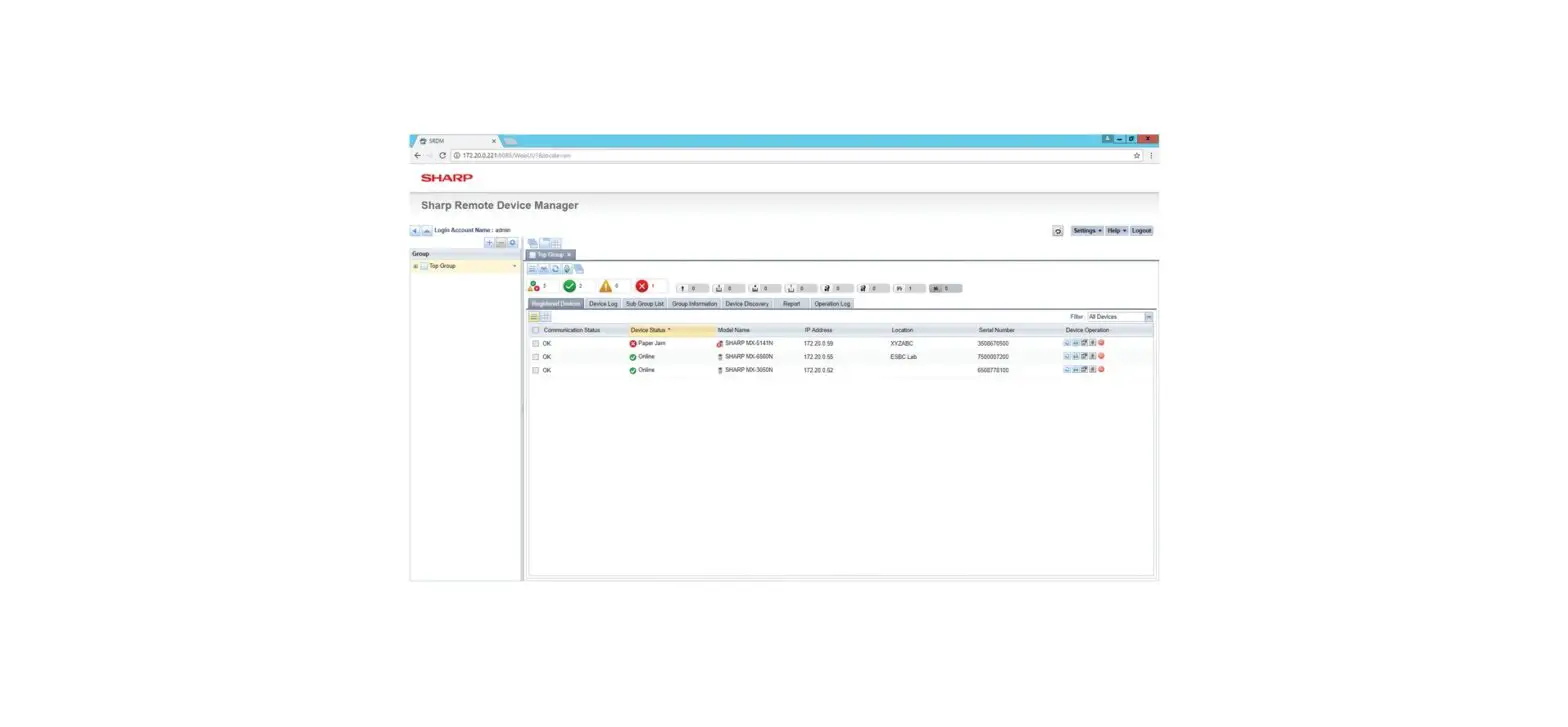Viewport: 1568px width, 727px height.
Task: Tick checkbox for SHARP MX-3050N row
Action: 536,370
